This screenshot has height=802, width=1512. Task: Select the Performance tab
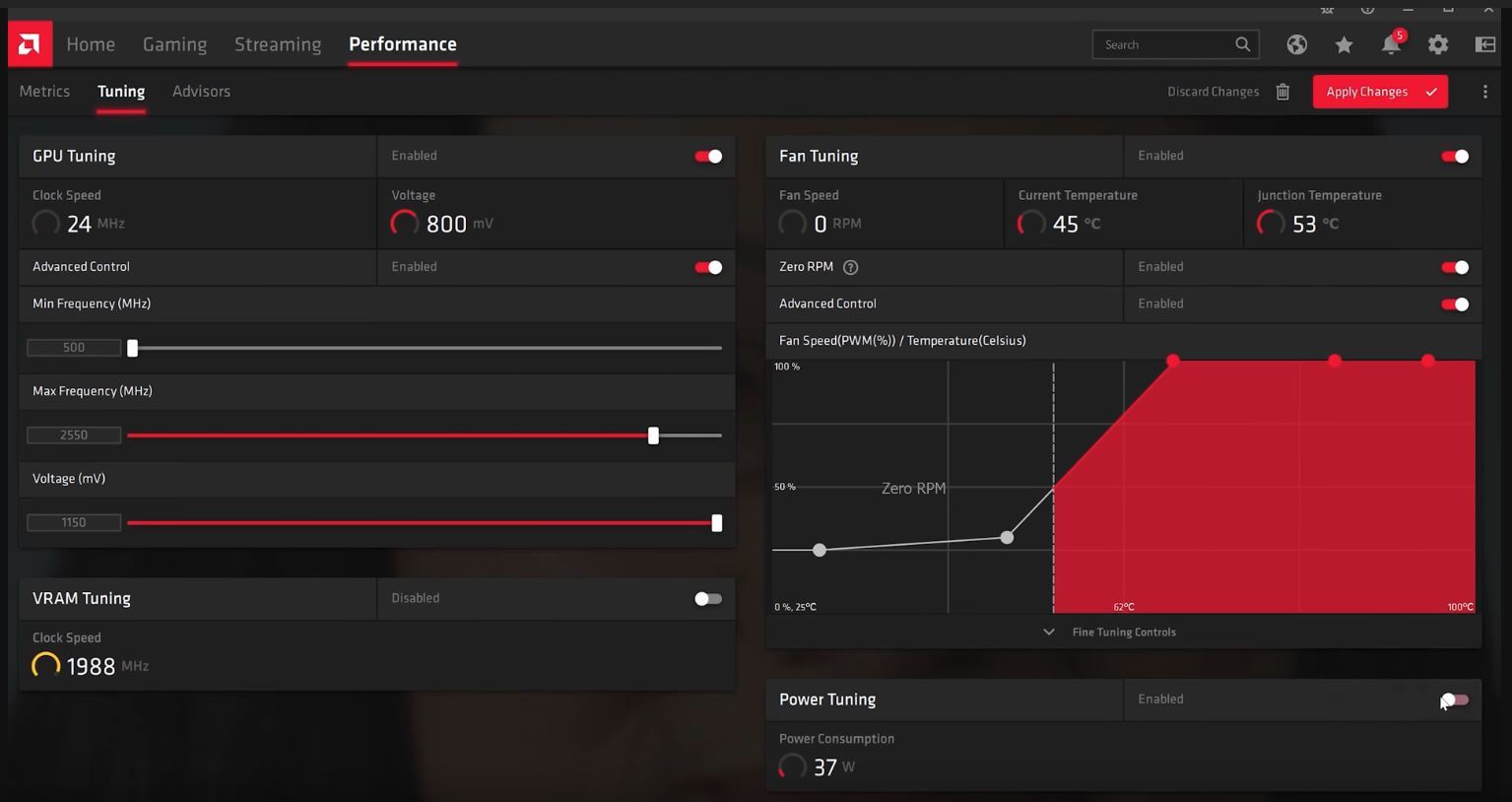(x=403, y=44)
